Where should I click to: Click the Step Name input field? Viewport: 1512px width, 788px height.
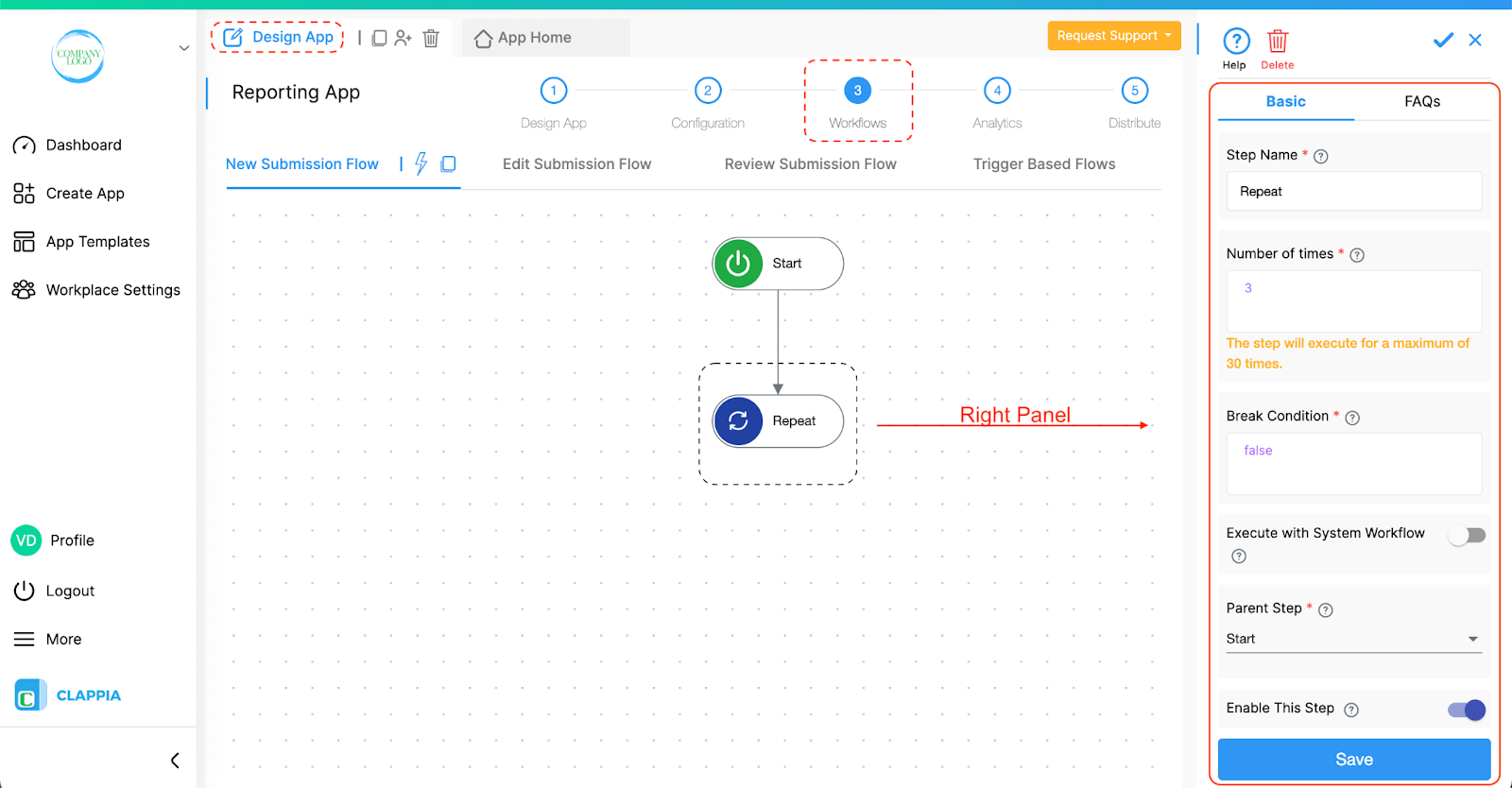point(1354,191)
